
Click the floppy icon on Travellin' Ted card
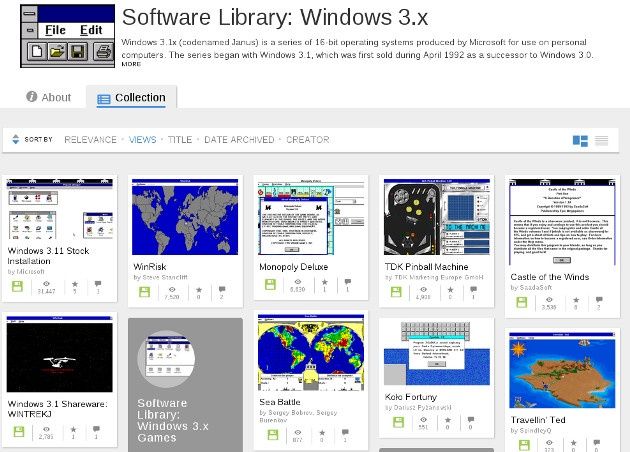[524, 445]
